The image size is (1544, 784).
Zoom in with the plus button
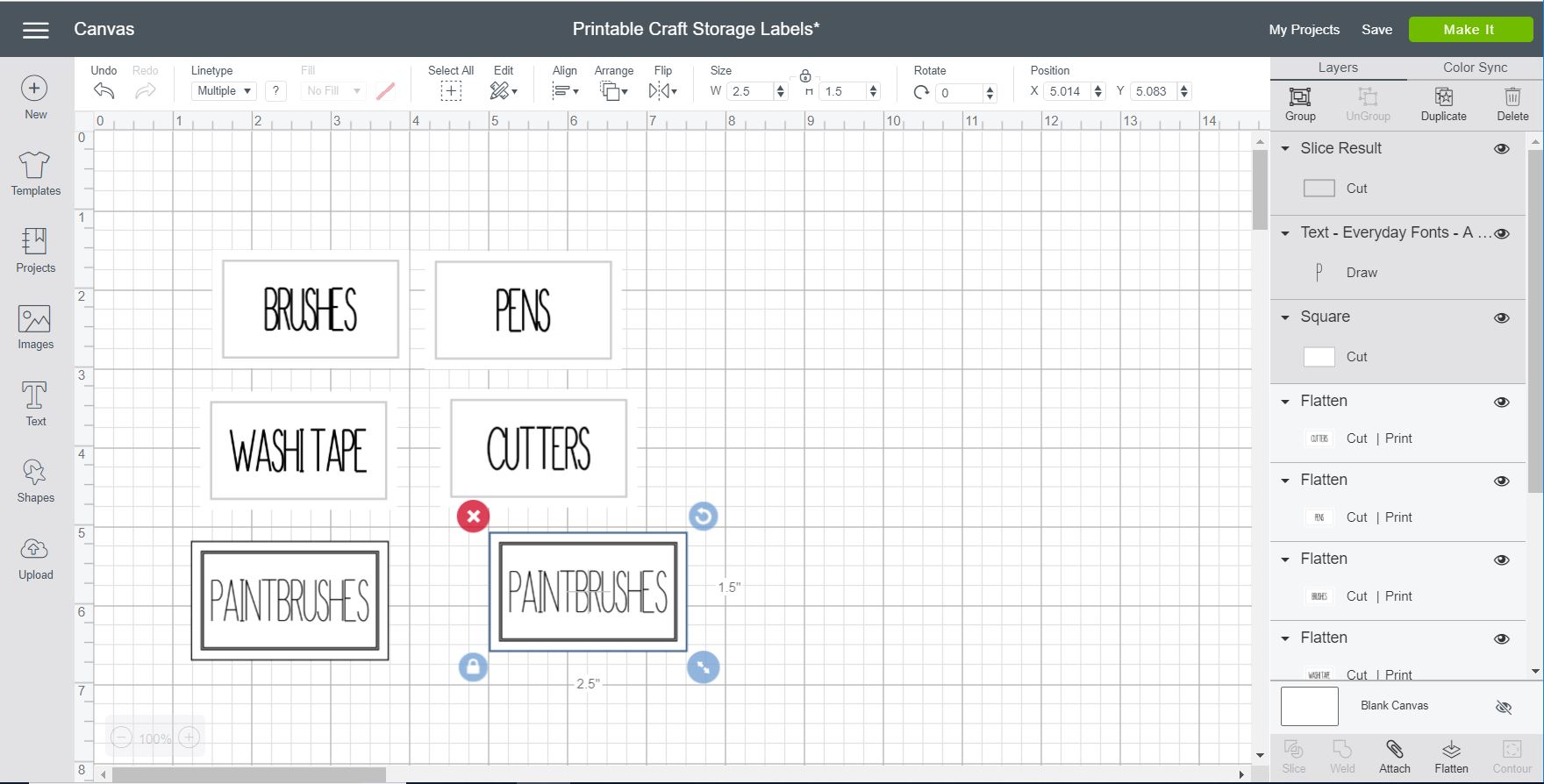point(189,738)
